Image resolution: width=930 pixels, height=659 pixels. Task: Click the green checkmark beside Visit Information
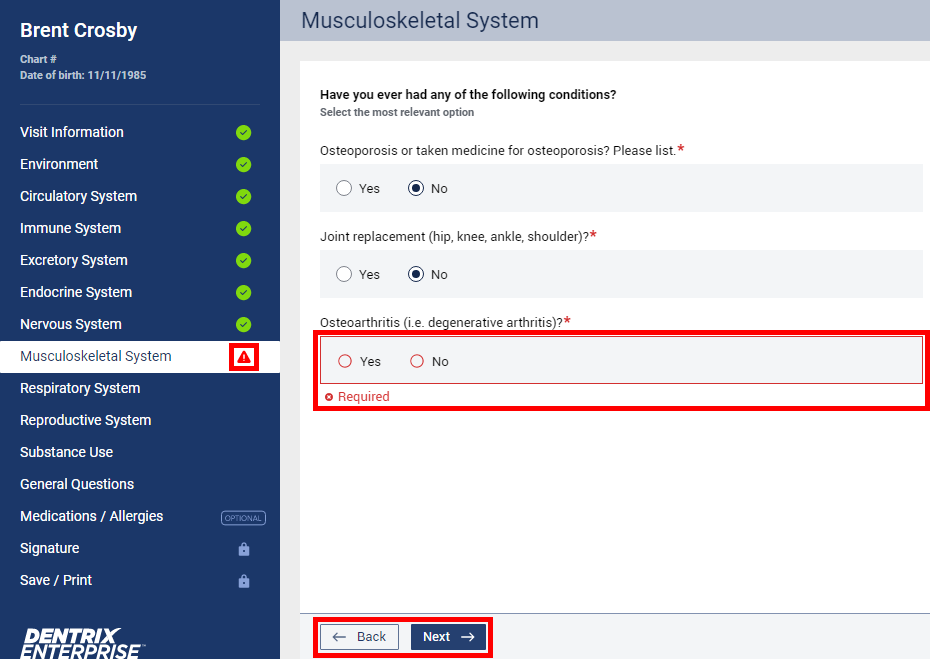click(x=243, y=132)
